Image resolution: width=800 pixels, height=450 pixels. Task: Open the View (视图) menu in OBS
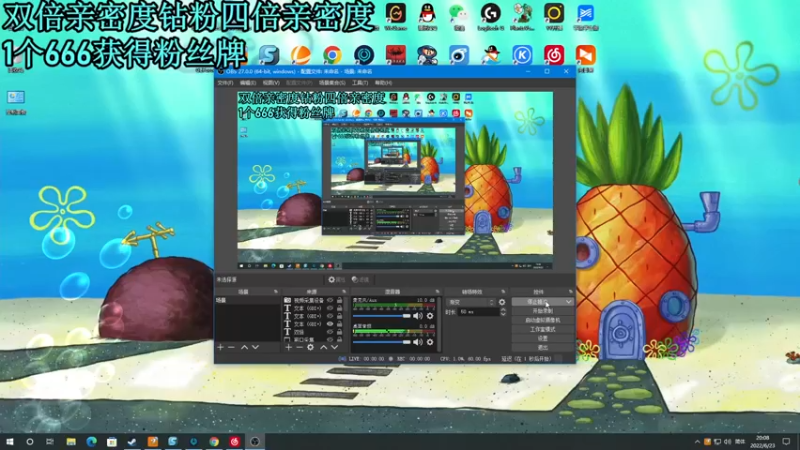pyautogui.click(x=271, y=83)
